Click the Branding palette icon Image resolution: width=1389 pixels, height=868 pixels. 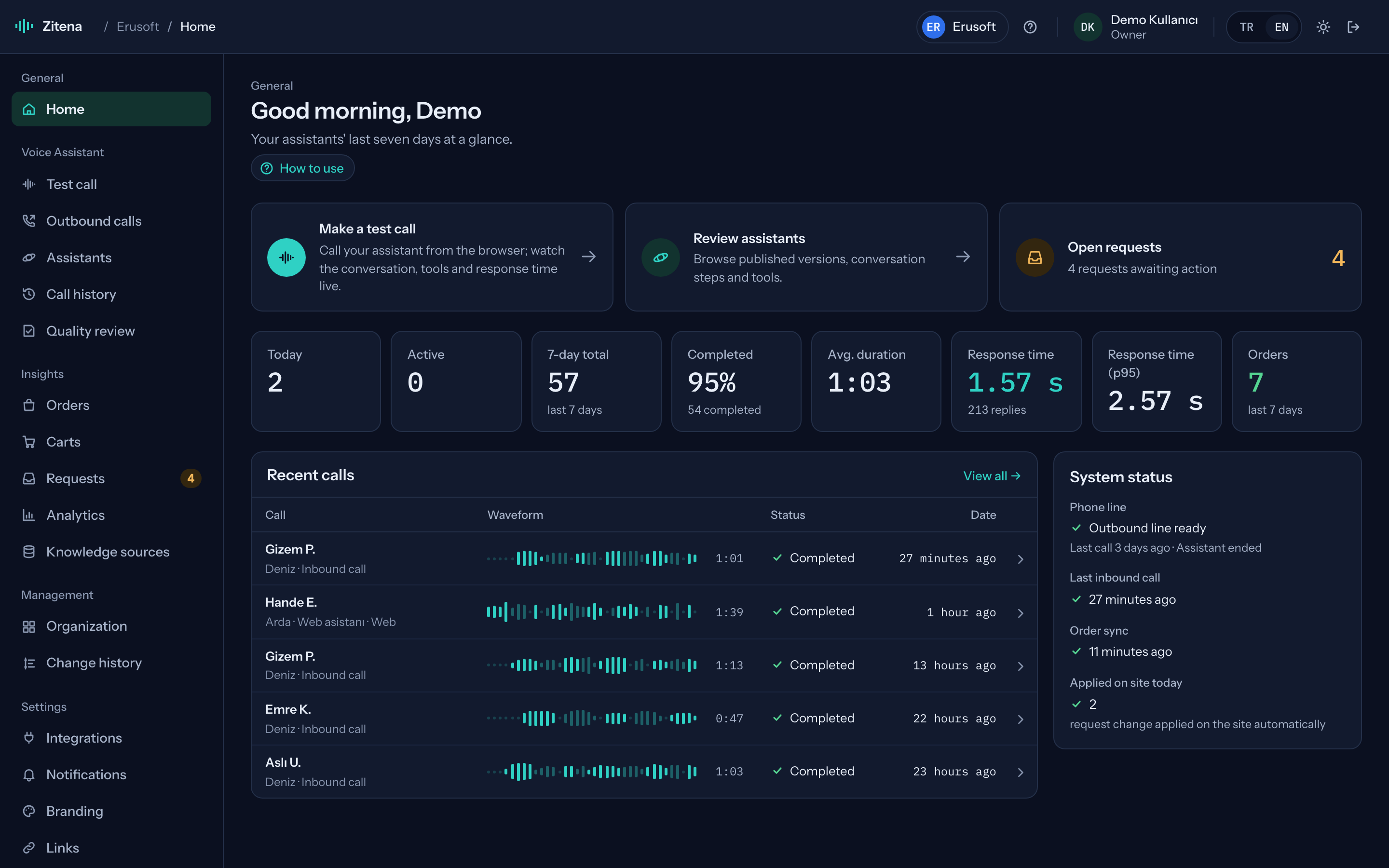click(29, 811)
